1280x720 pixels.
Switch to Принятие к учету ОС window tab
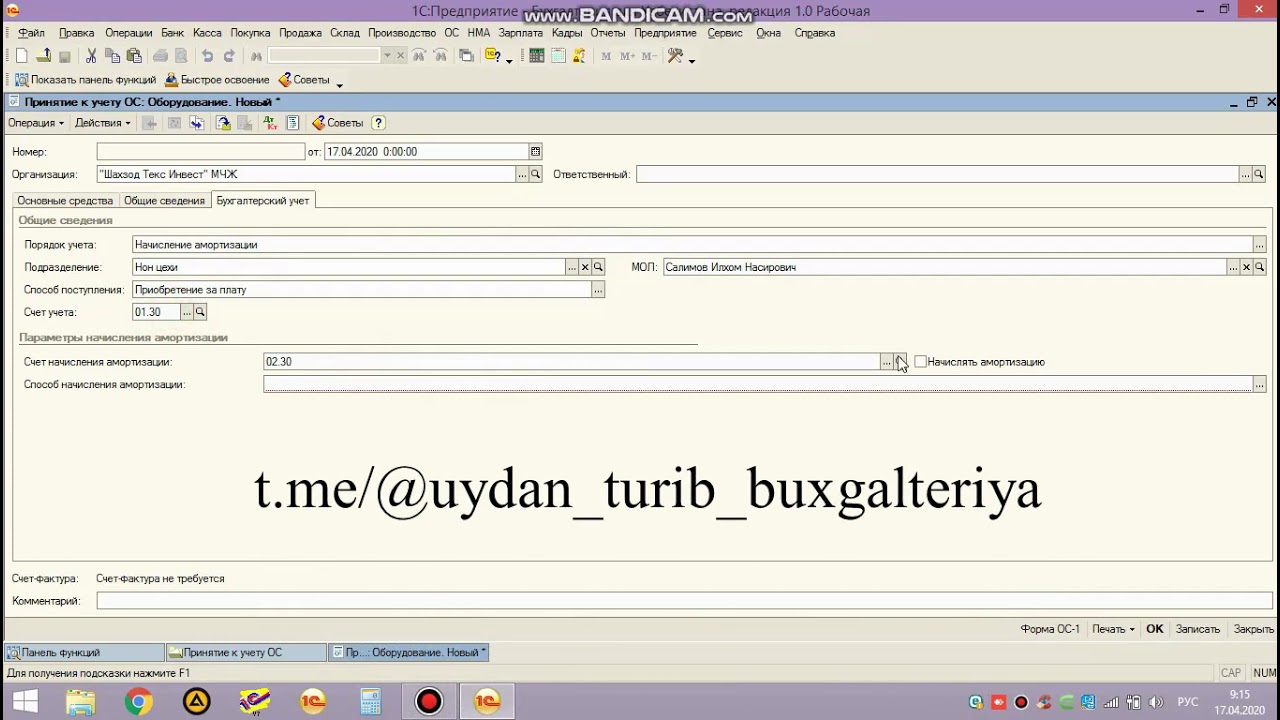[x=247, y=653]
